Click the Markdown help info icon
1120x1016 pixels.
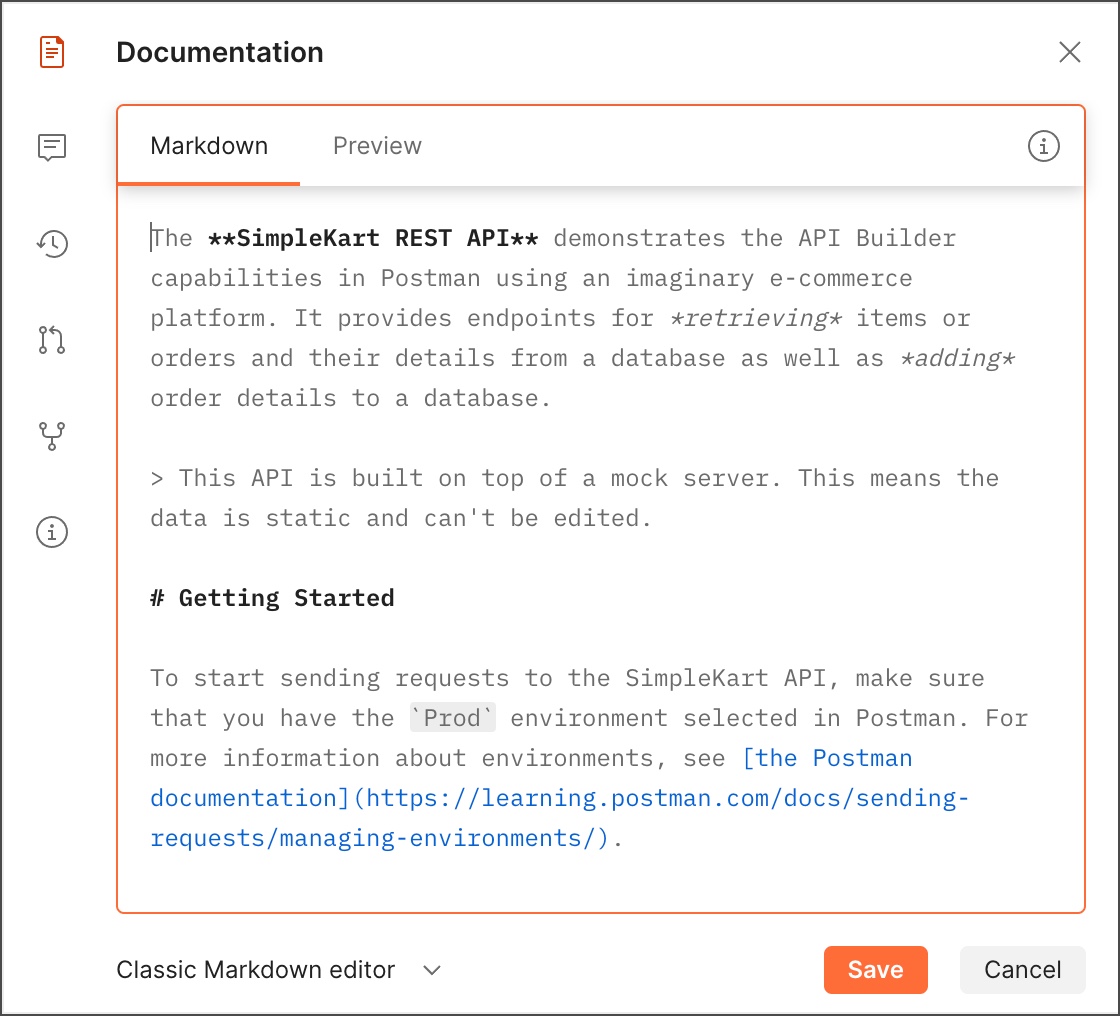[x=1043, y=147]
